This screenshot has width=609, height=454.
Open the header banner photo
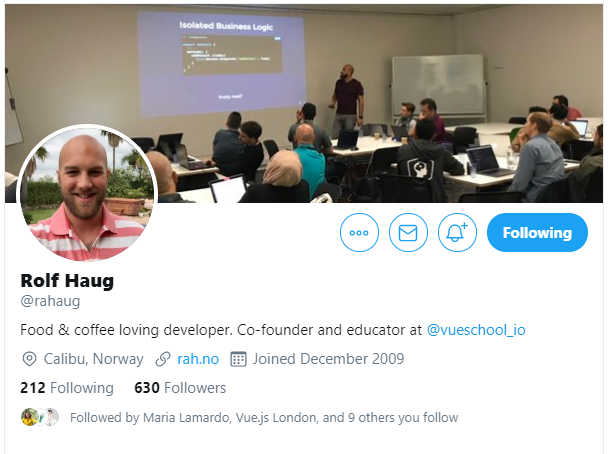(x=304, y=103)
